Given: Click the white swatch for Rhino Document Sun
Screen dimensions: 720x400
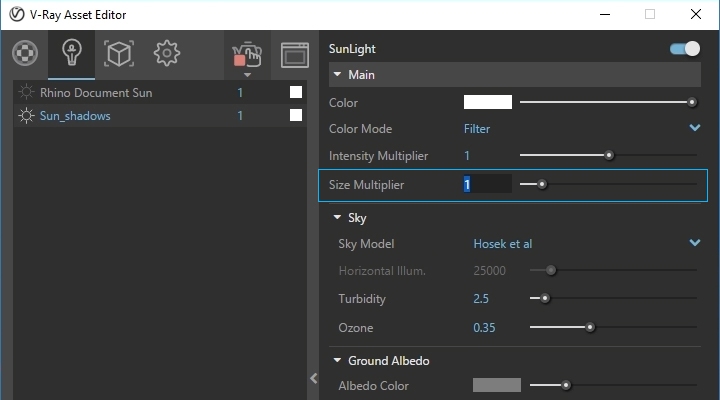Looking at the screenshot, I should coord(295,92).
